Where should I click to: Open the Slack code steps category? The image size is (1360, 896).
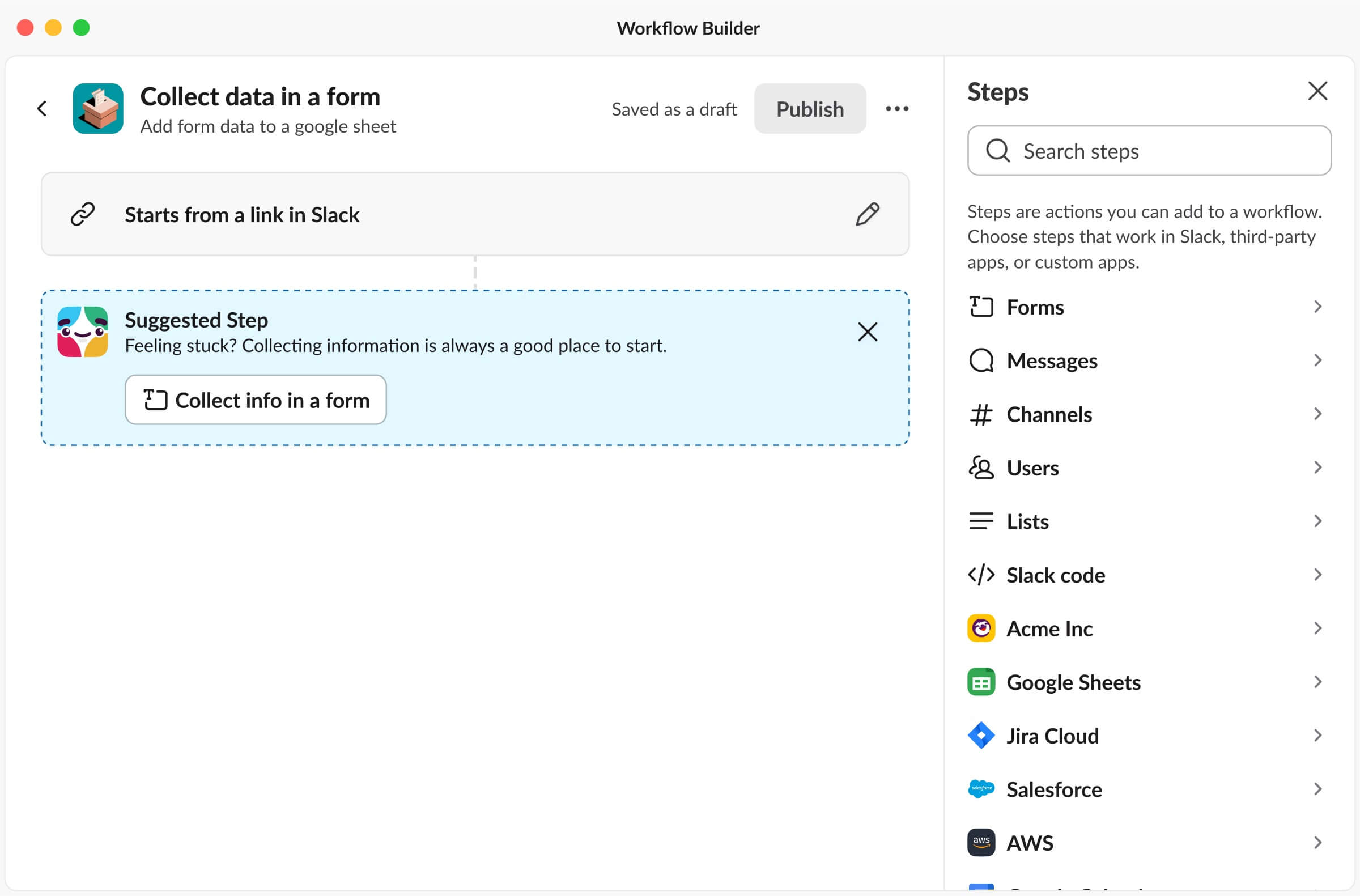point(1149,575)
